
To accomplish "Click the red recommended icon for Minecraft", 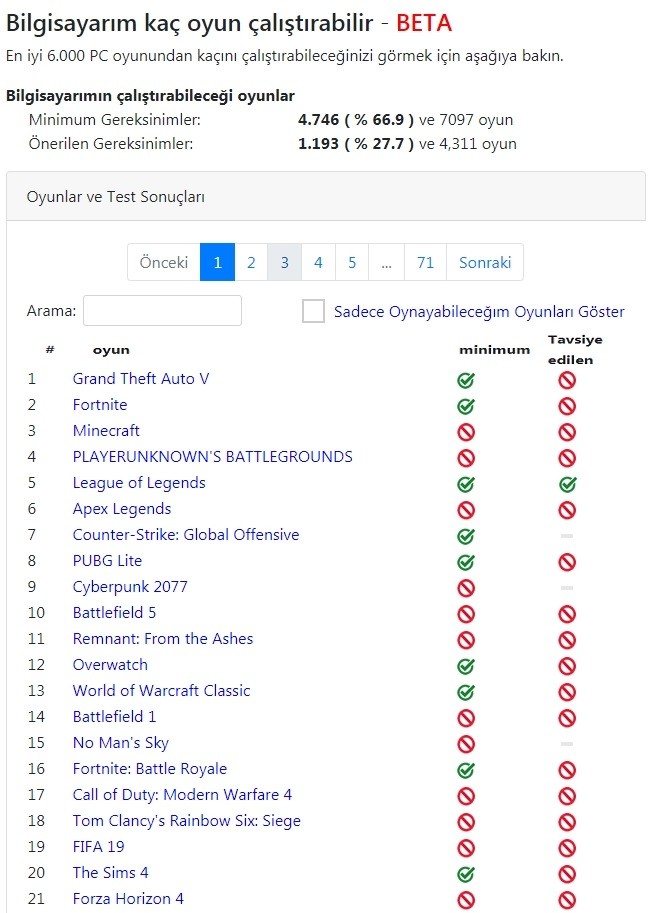I will [x=567, y=432].
